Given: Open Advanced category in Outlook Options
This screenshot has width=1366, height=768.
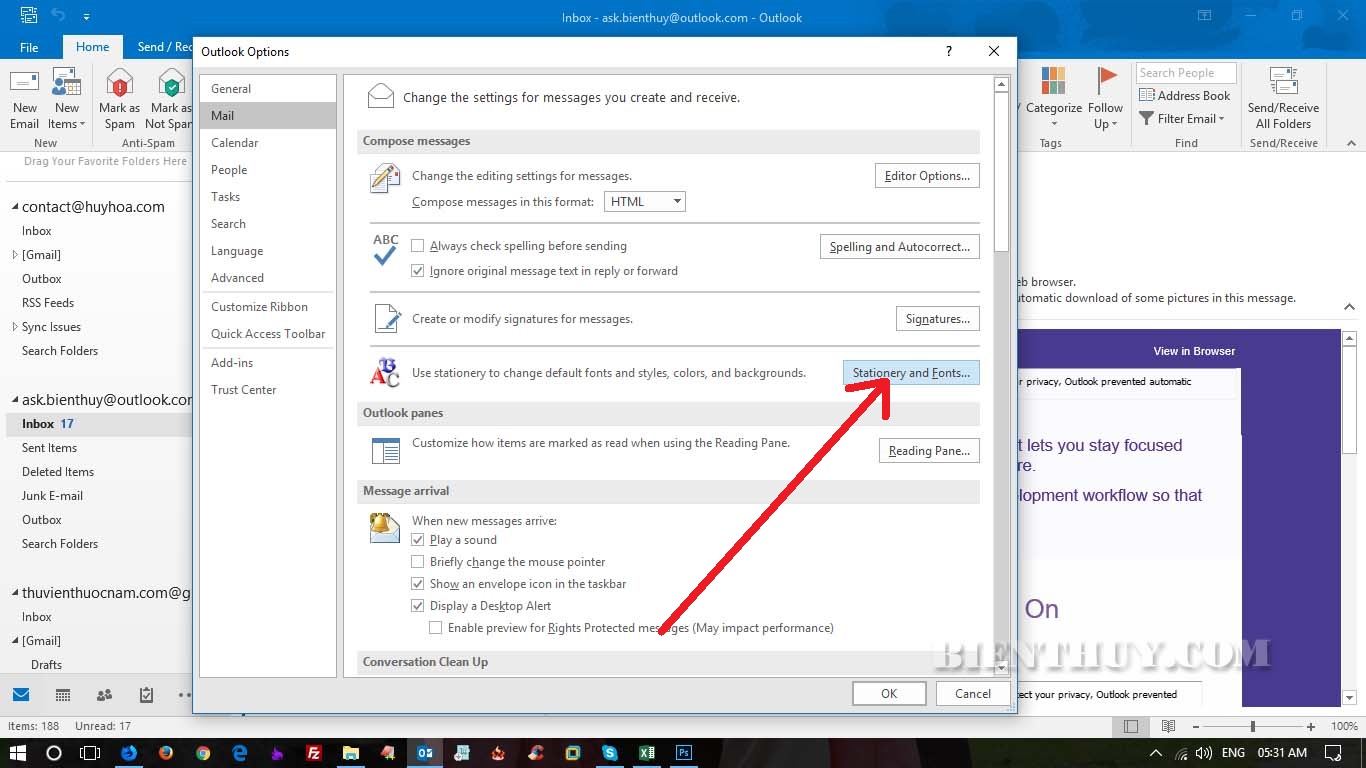Looking at the screenshot, I should pos(268,278).
